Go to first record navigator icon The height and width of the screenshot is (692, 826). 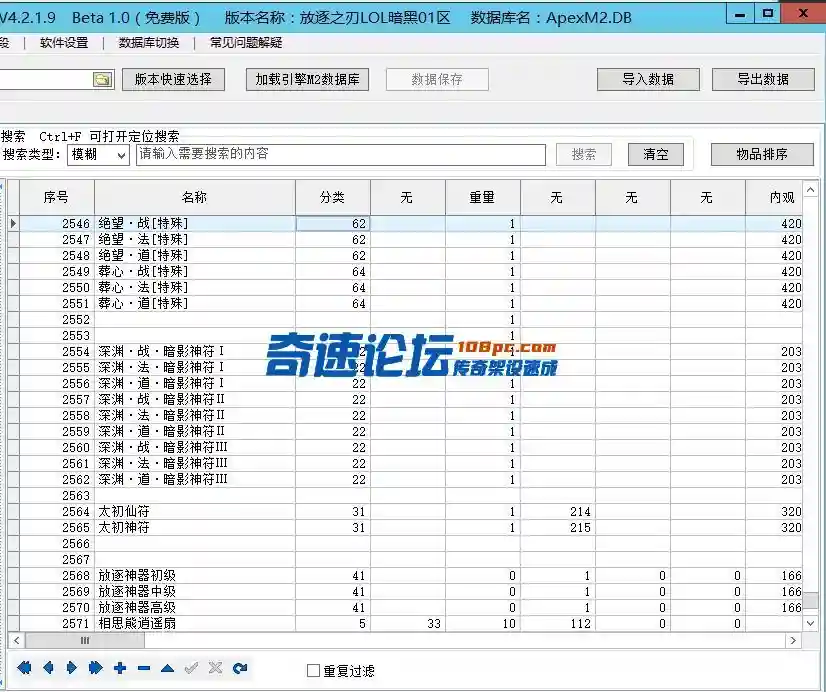[x=24, y=668]
